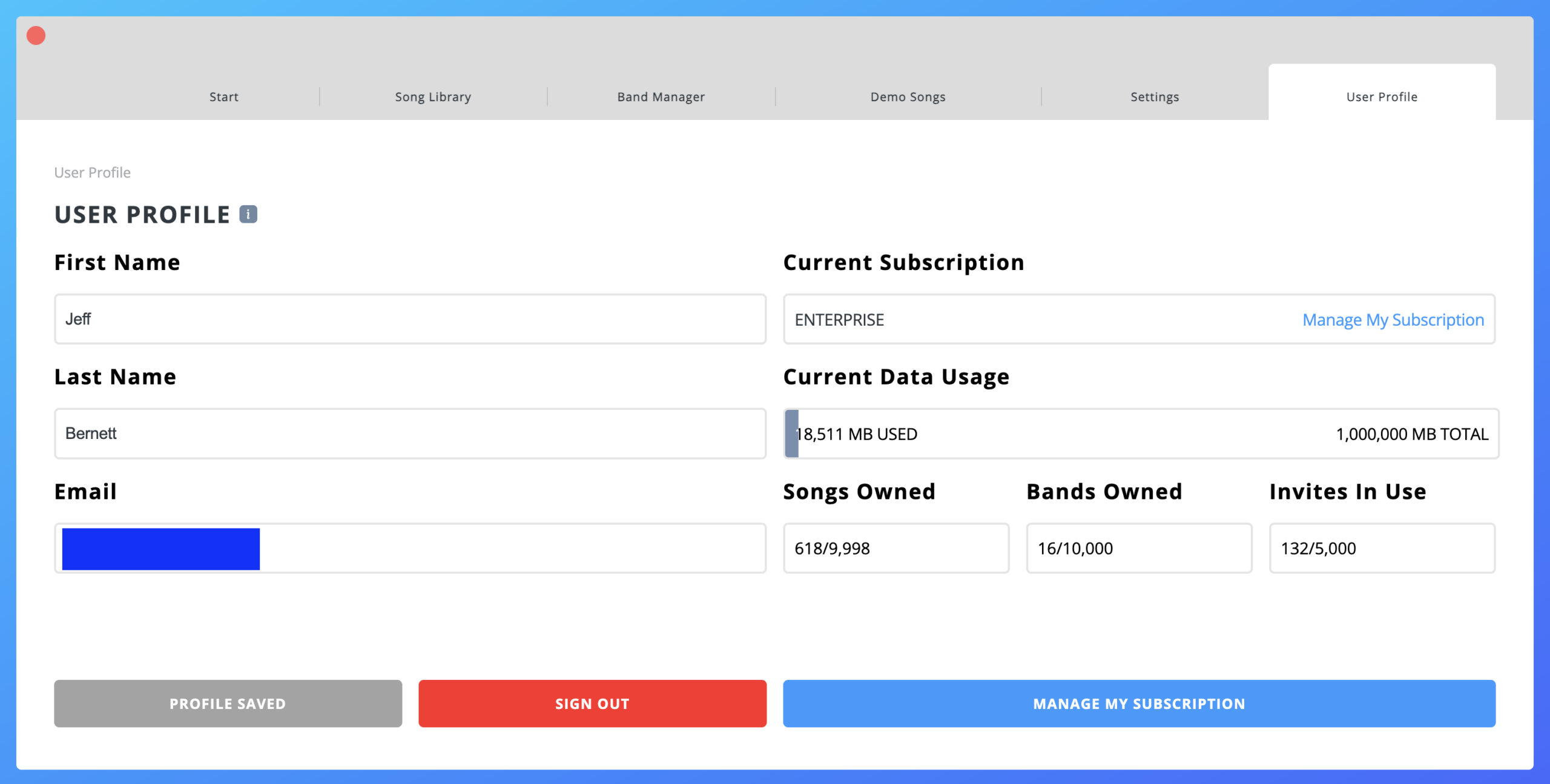1550x784 pixels.
Task: Click the red SIGN OUT button
Action: [592, 703]
